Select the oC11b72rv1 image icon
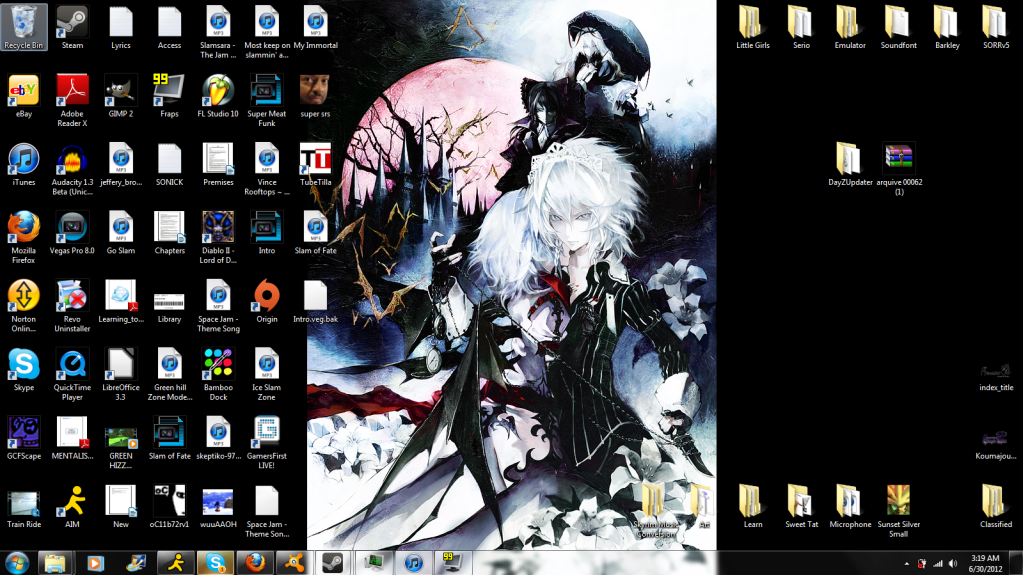 click(169, 506)
